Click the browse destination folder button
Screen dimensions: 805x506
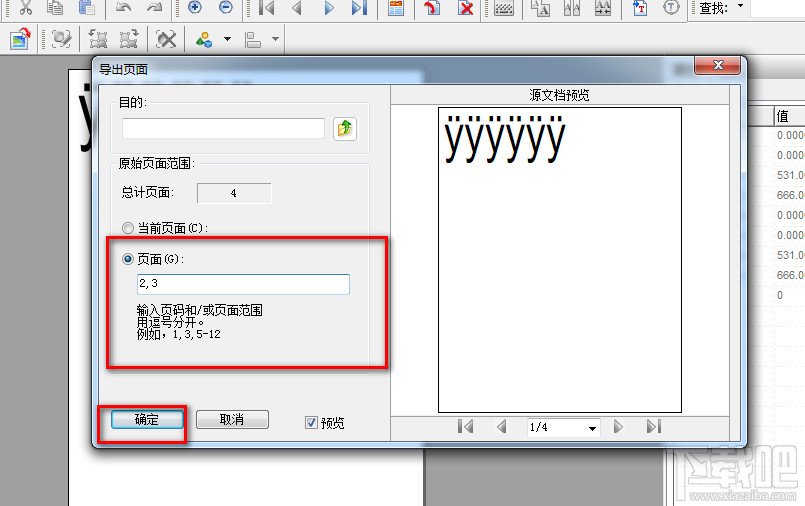[x=345, y=128]
